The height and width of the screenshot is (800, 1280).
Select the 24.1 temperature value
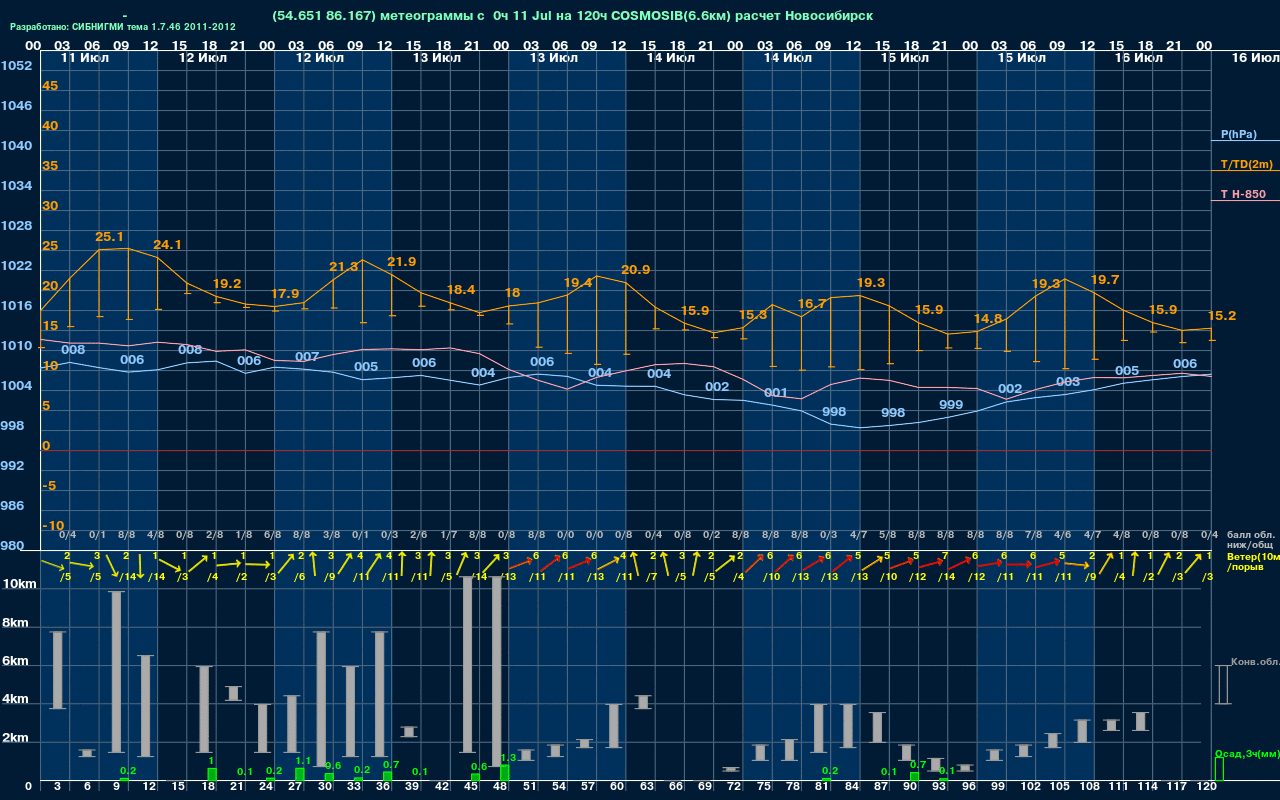point(167,245)
